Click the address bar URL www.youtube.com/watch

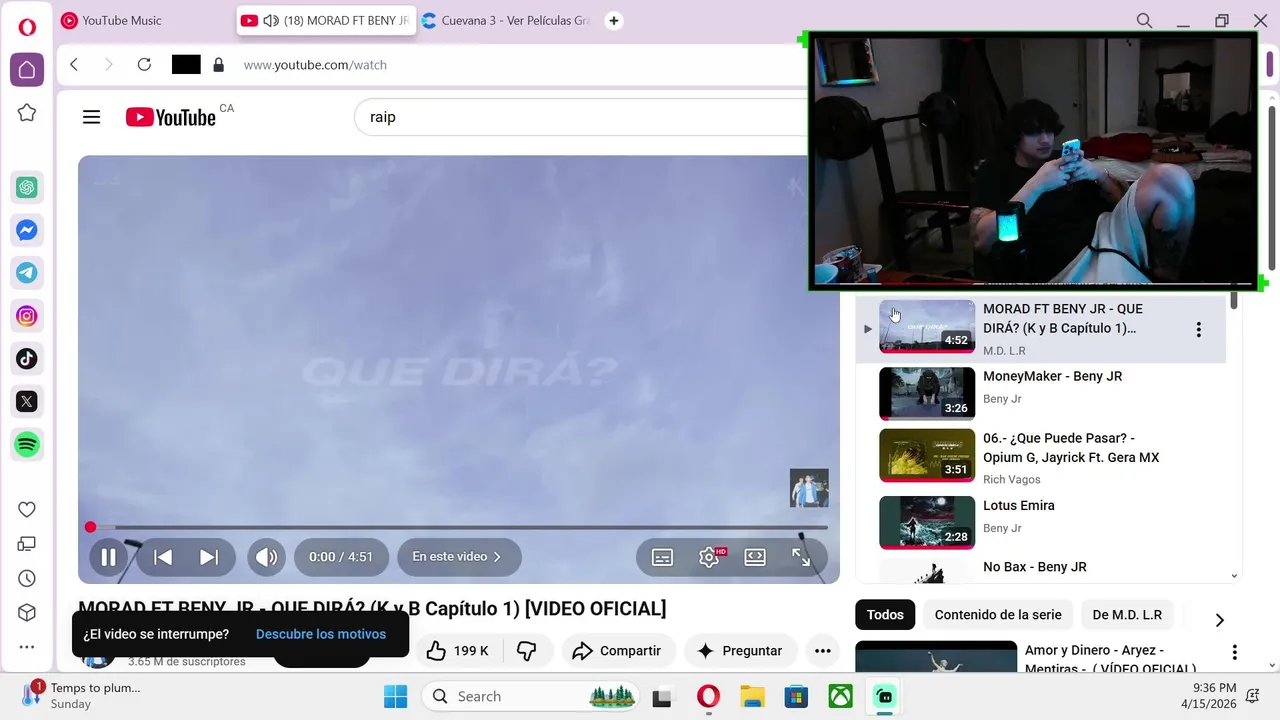coord(315,65)
